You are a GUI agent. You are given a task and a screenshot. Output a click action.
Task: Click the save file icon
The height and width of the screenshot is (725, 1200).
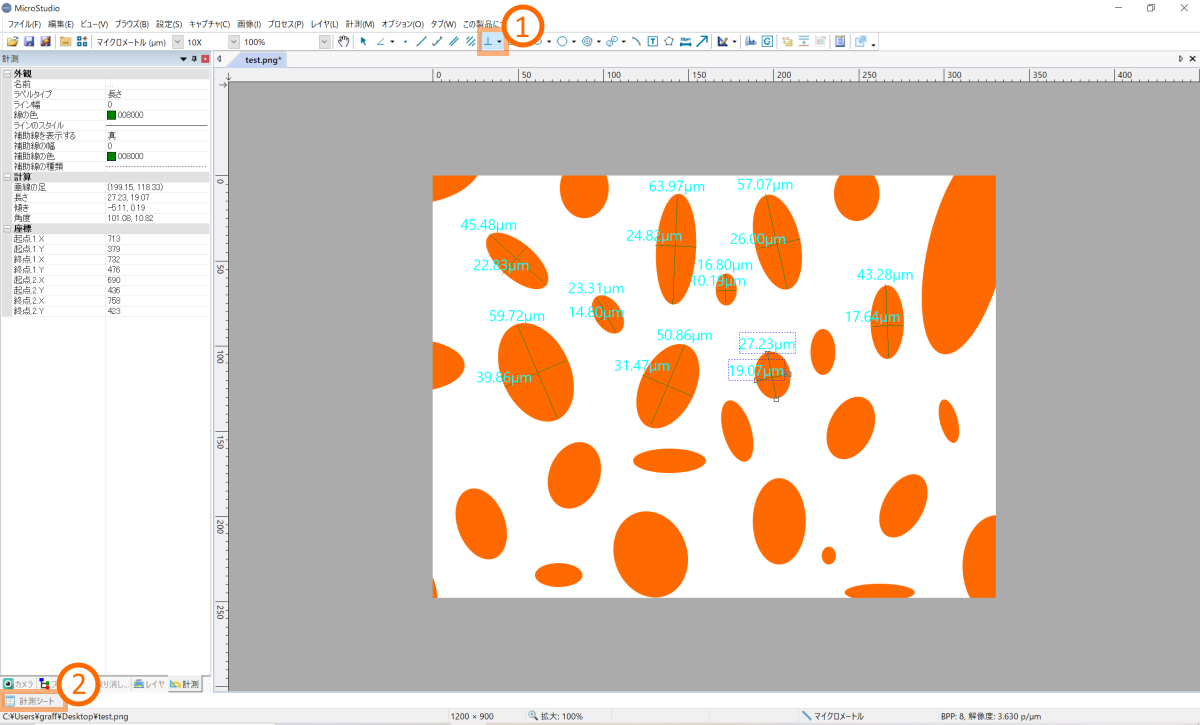click(29, 42)
